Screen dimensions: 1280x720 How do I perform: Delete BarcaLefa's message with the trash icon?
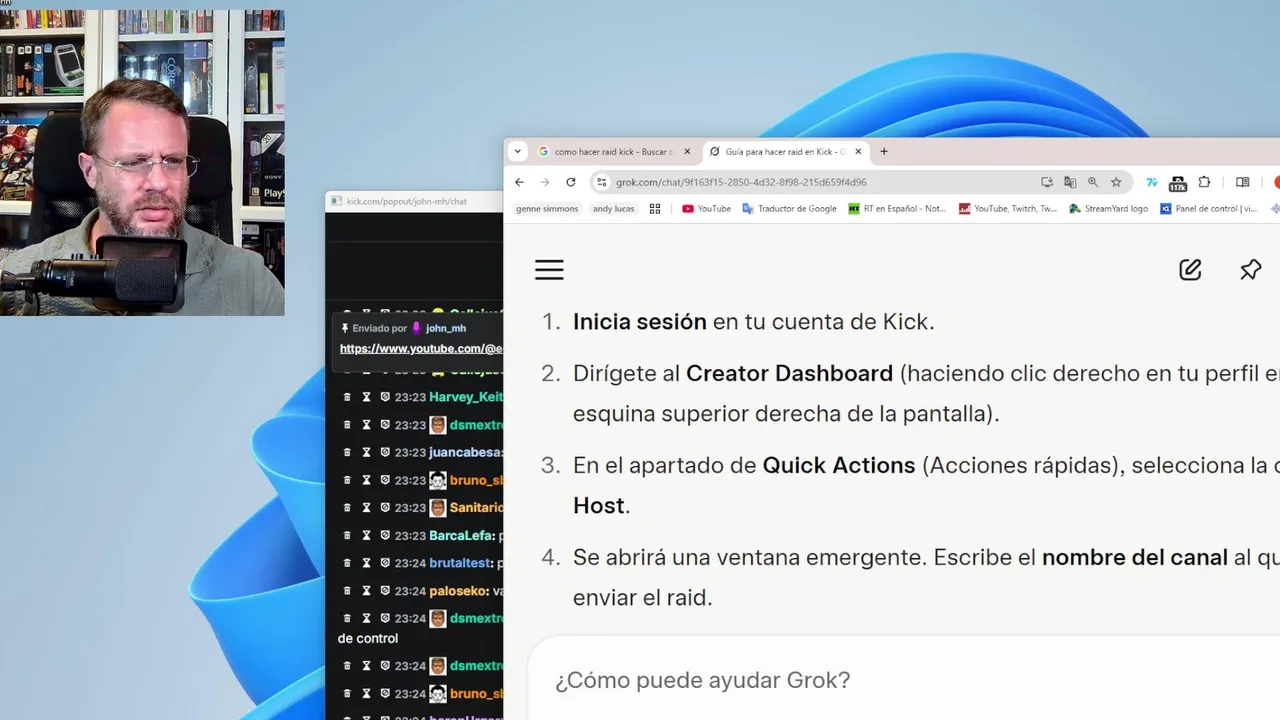[x=347, y=535]
